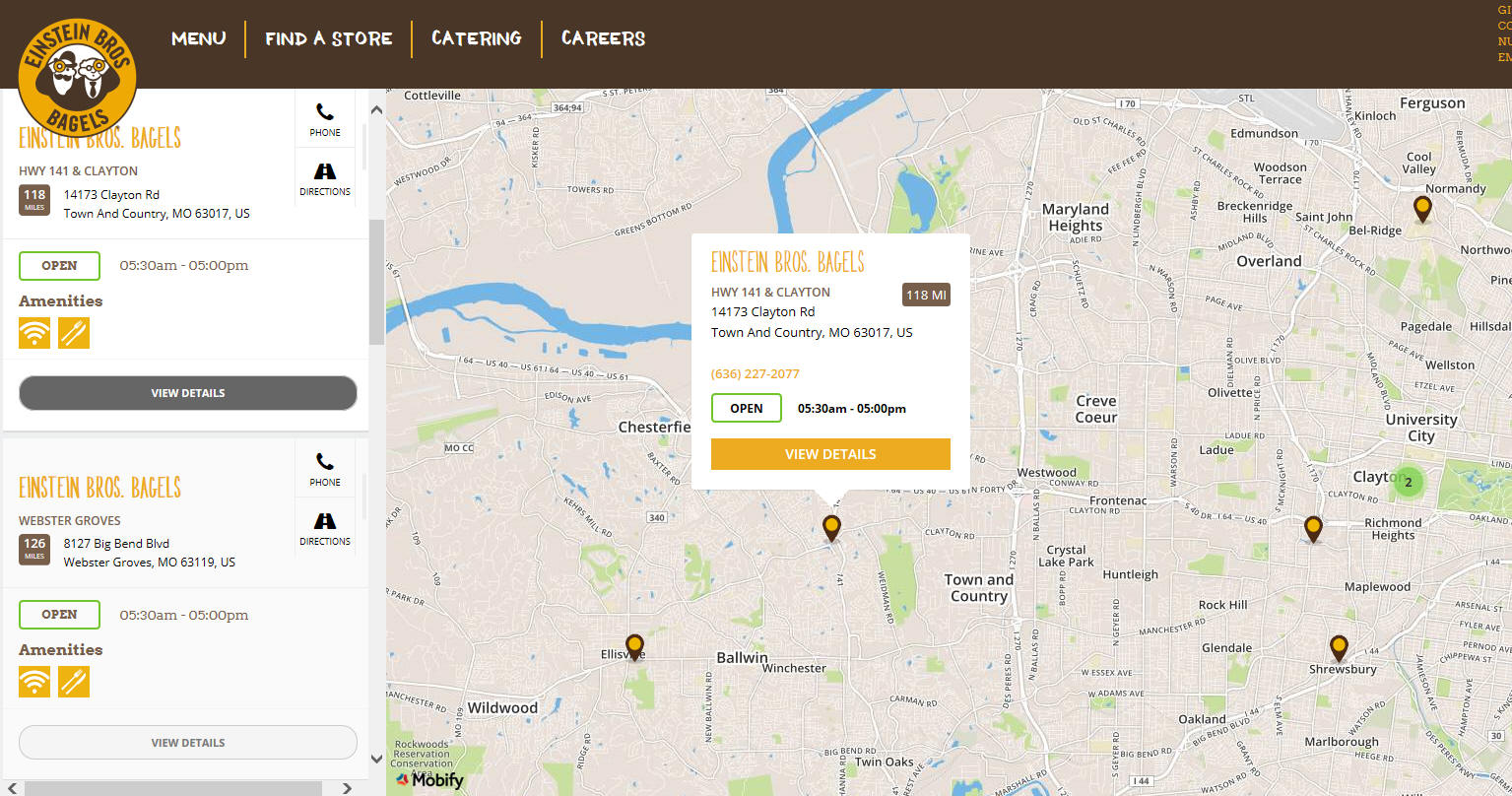1512x796 pixels.
Task: Select the map pin near Richmond Heights
Action: pos(1313,529)
